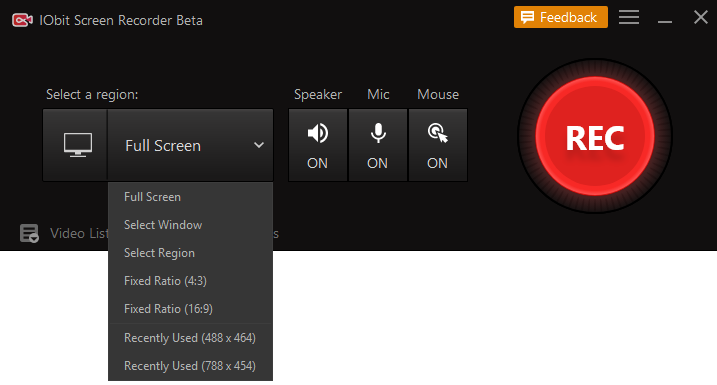Viewport: 717px width, 385px height.
Task: Toggle Speaker audio recording off
Action: click(317, 145)
